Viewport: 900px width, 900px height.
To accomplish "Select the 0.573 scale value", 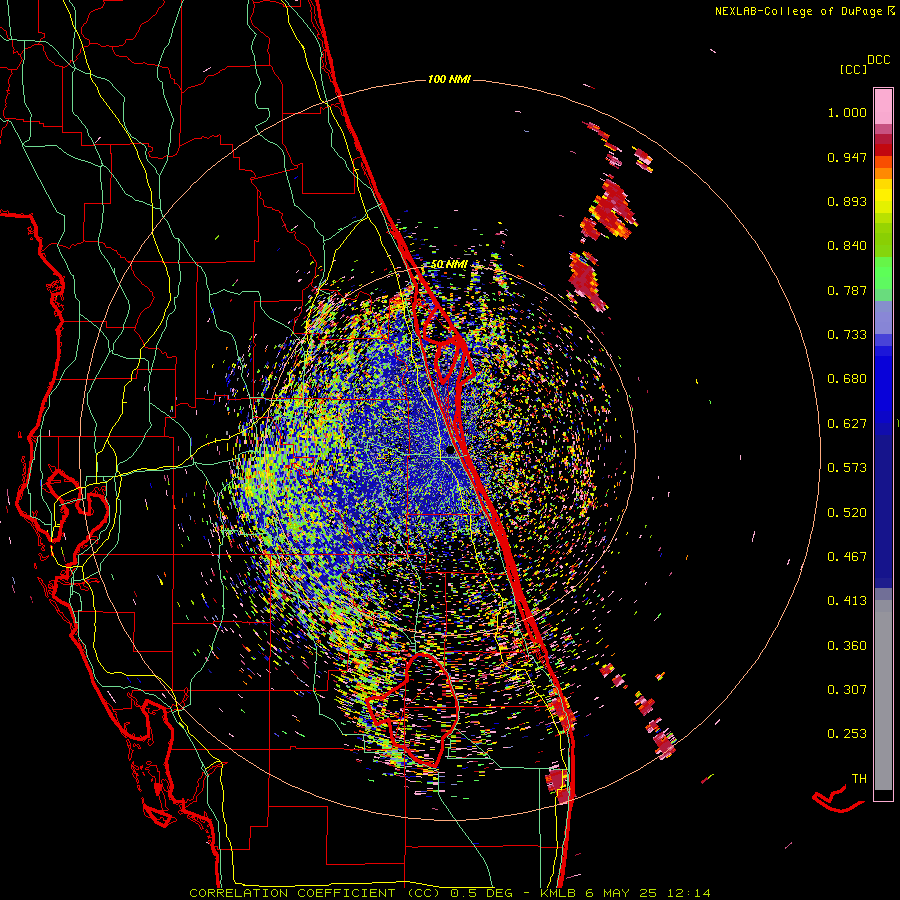I will click(847, 468).
